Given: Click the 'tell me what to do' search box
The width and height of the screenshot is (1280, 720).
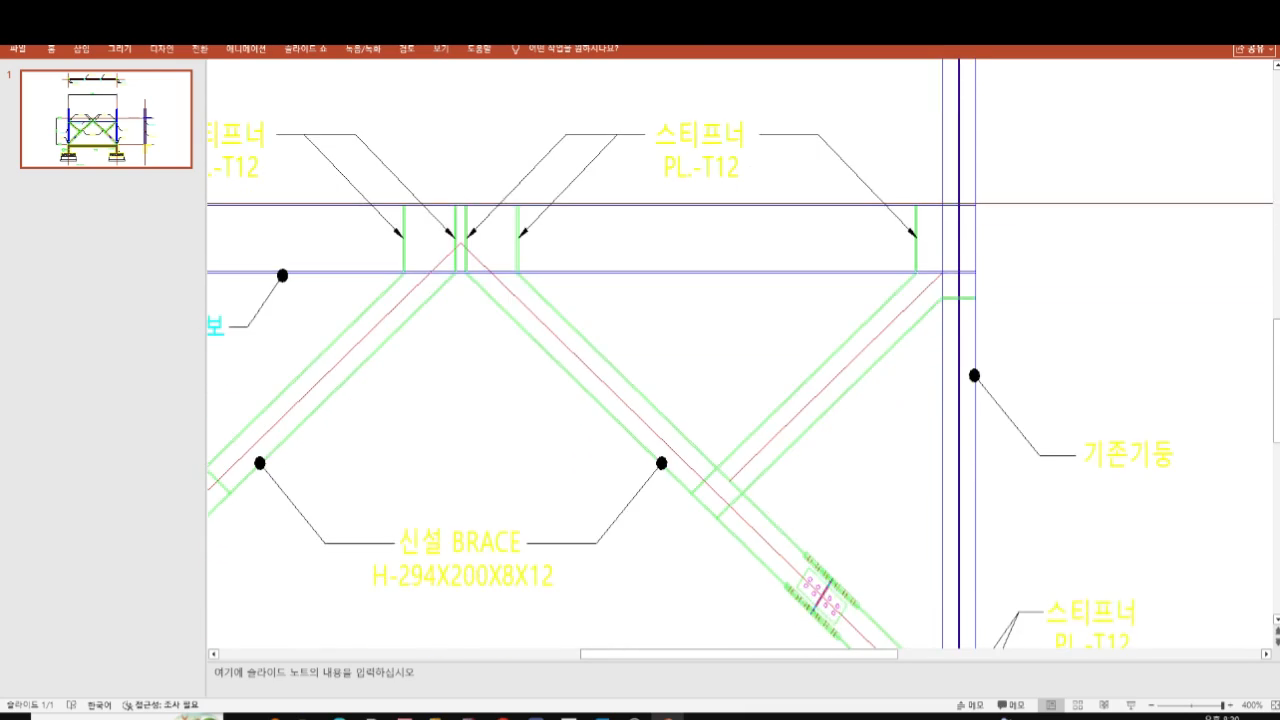Looking at the screenshot, I should tap(573, 49).
